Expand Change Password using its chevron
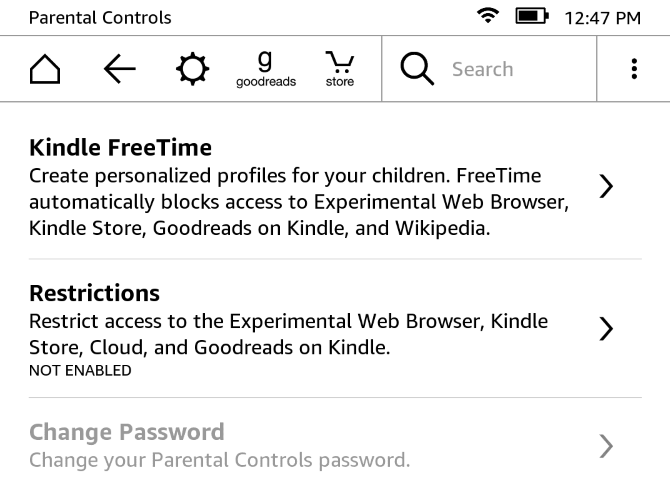670x495 pixels. (605, 446)
